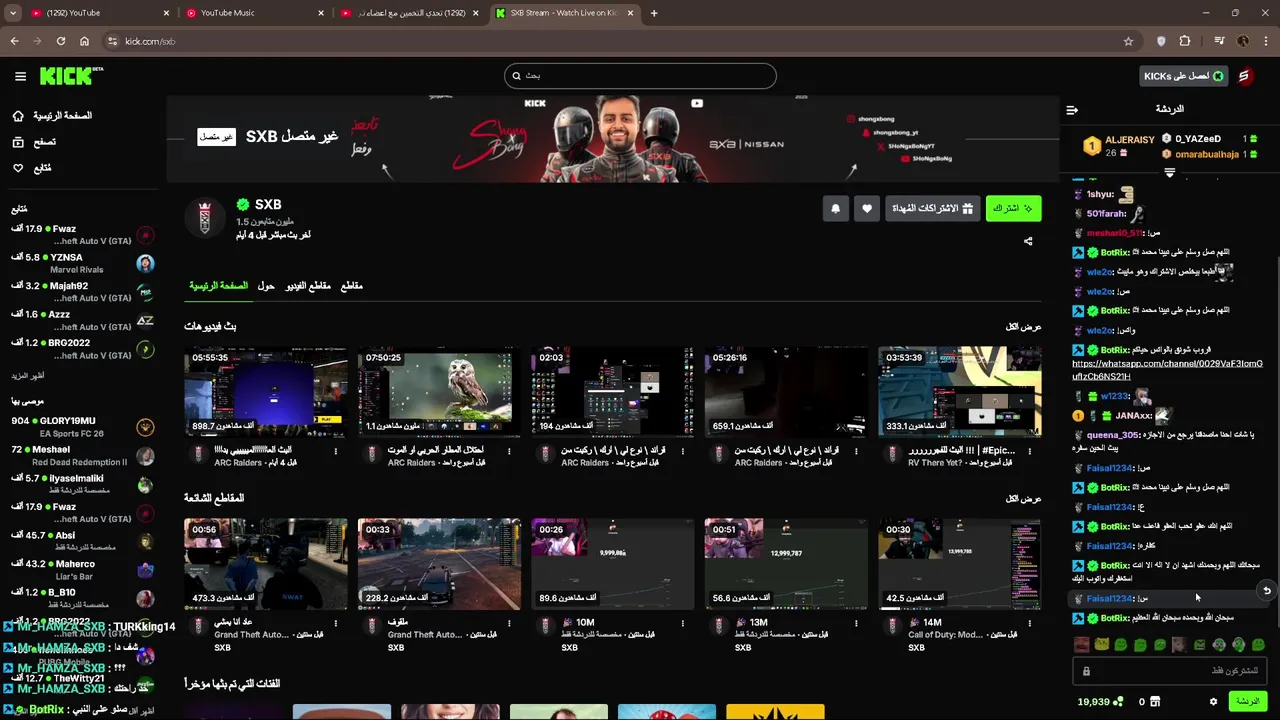Open new browser tab
The image size is (1280, 720).
(654, 13)
